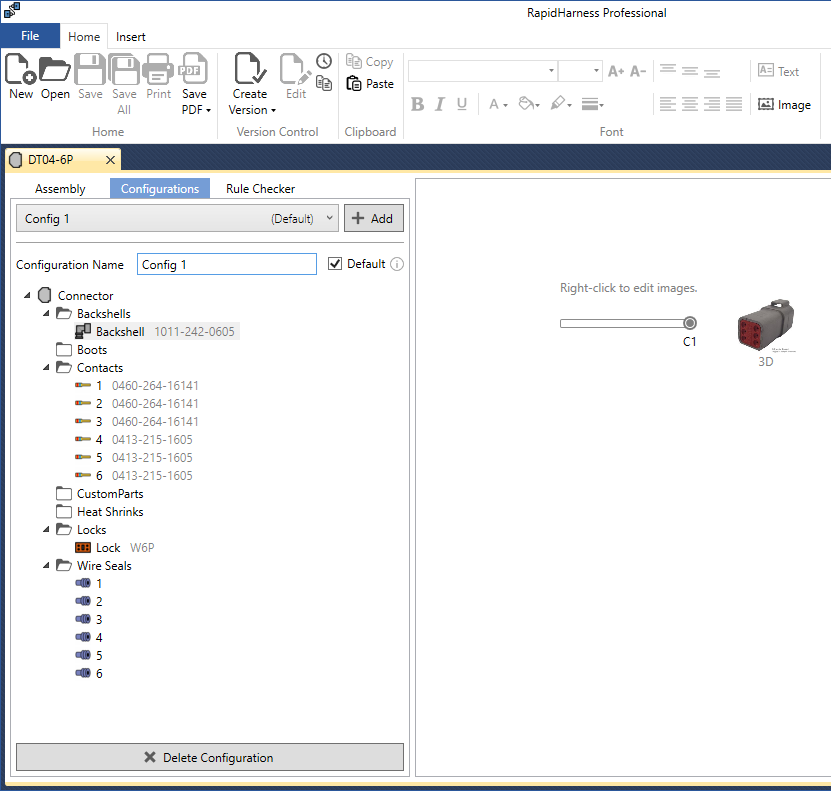Click the New document icon
The image size is (831, 791).
pyautogui.click(x=21, y=69)
